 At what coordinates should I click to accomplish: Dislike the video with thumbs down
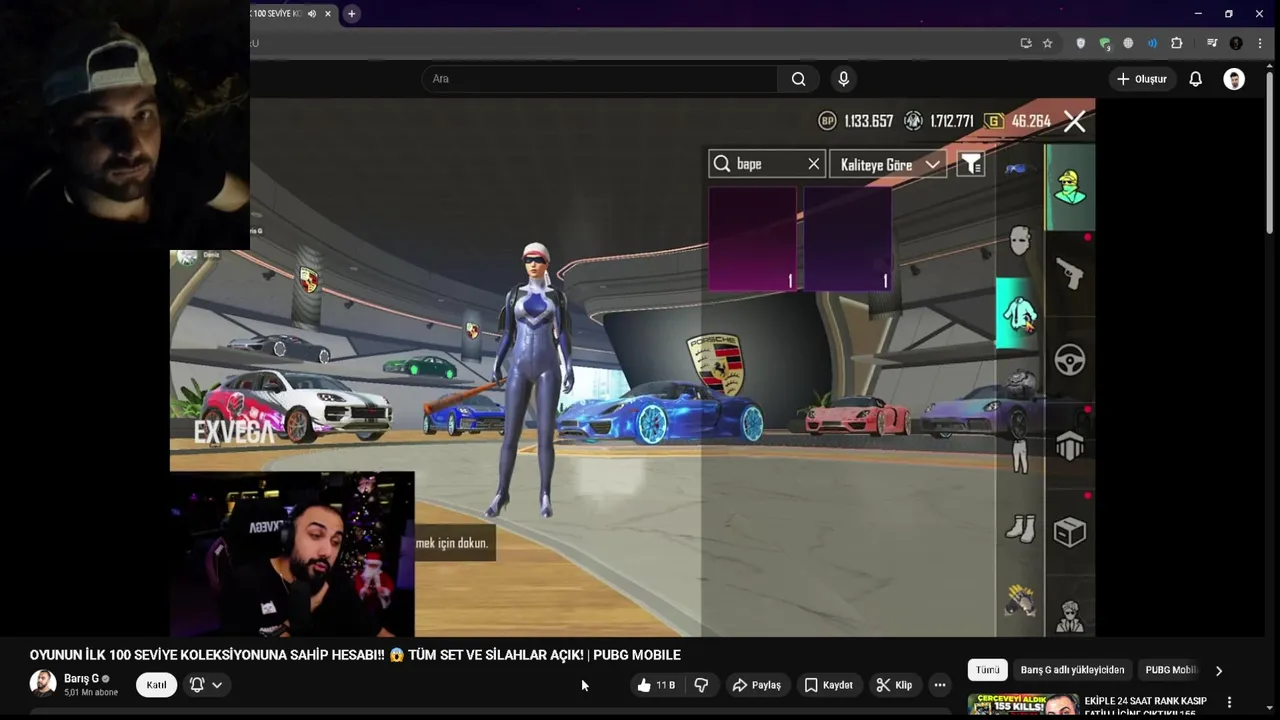pyautogui.click(x=701, y=685)
